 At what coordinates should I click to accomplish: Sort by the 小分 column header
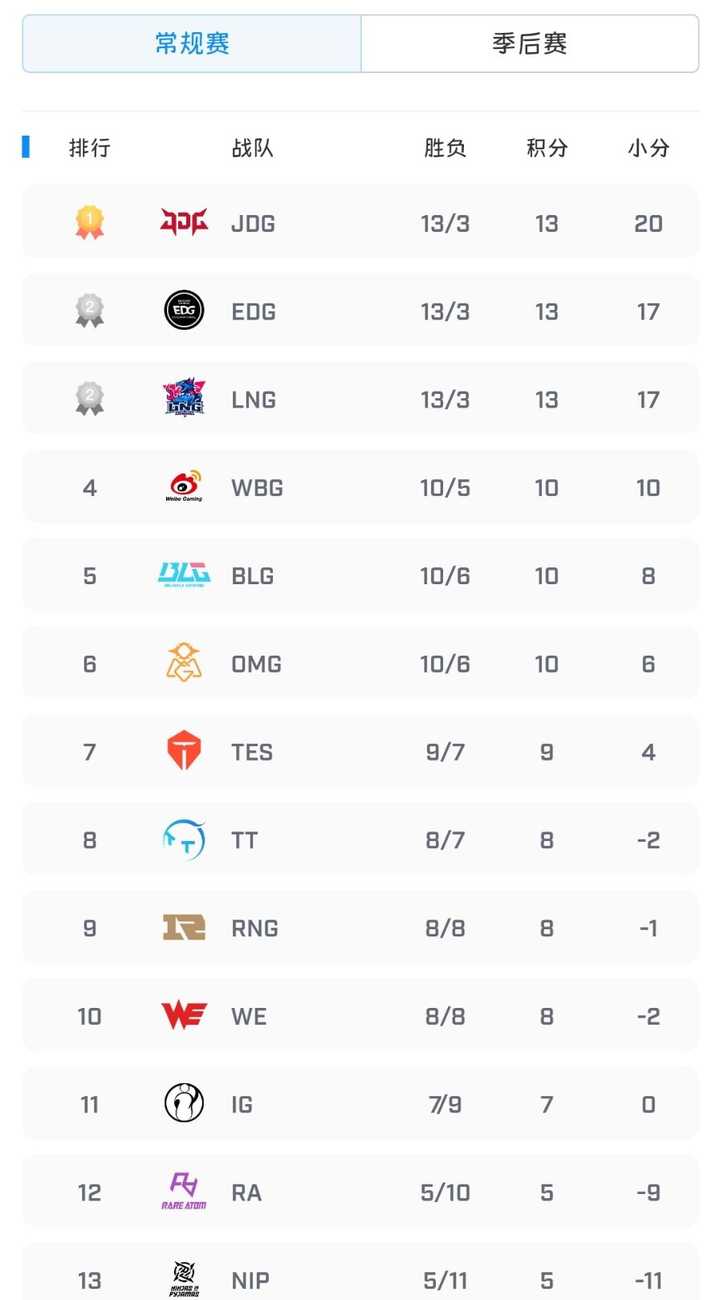pos(648,148)
